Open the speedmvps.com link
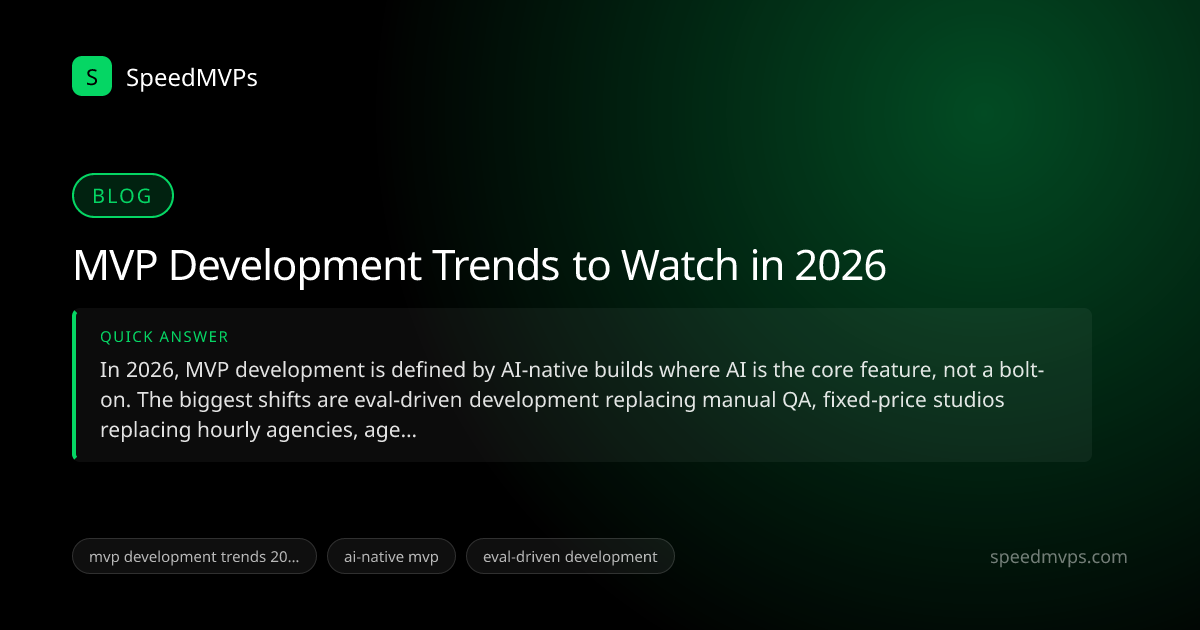This screenshot has height=630, width=1200. click(1058, 557)
